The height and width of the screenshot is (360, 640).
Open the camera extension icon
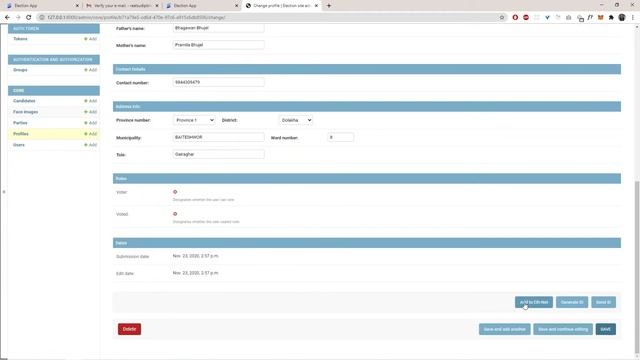click(x=569, y=18)
